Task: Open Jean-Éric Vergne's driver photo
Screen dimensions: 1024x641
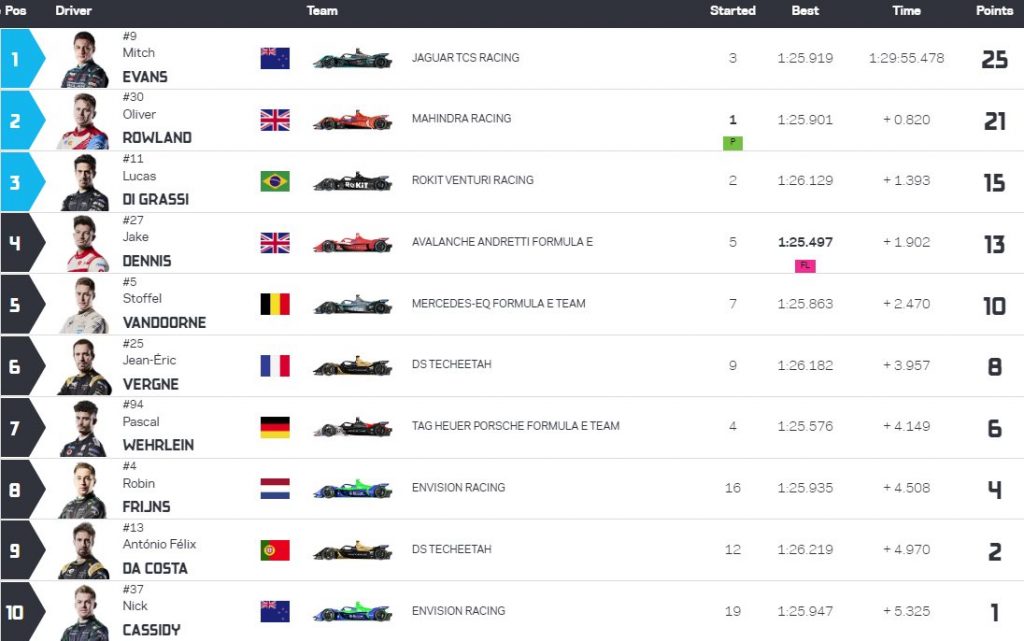Action: (x=85, y=366)
